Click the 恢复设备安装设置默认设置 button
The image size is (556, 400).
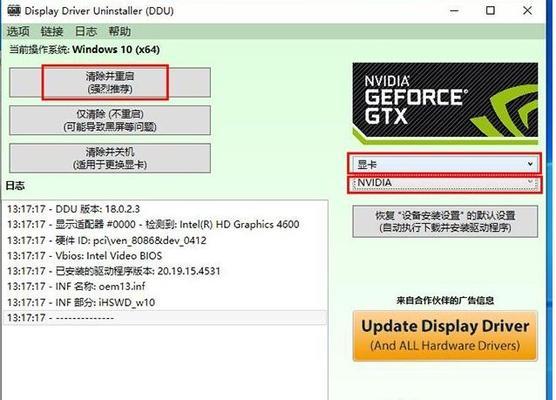tap(445, 221)
